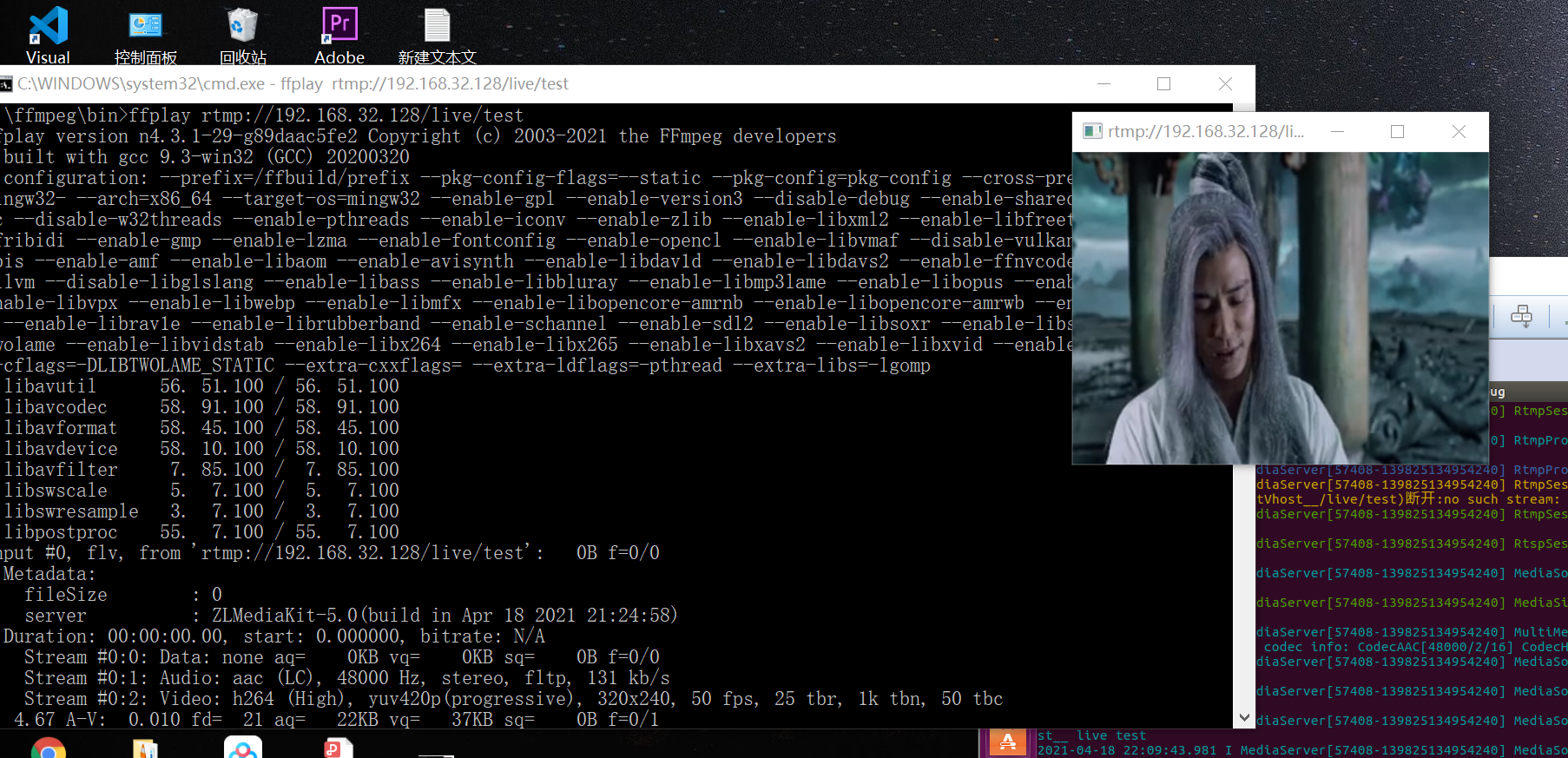Screen dimensions: 1568x758
Task: Open the Baidu Netdisk cloud taskbar icon
Action: pos(243,748)
